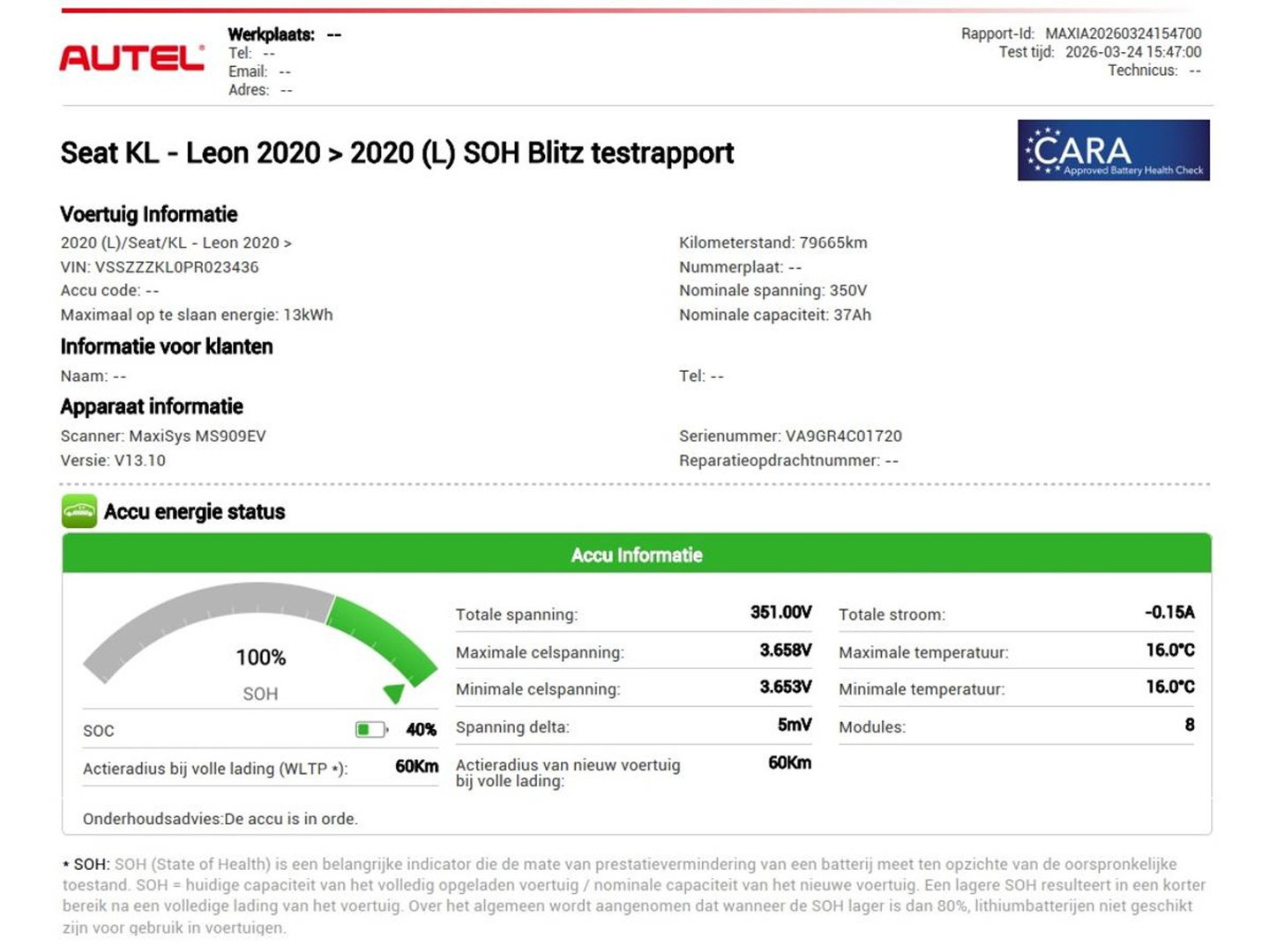The image size is (1270, 952).
Task: Select the SOH Blitz testrapport title
Action: [397, 152]
